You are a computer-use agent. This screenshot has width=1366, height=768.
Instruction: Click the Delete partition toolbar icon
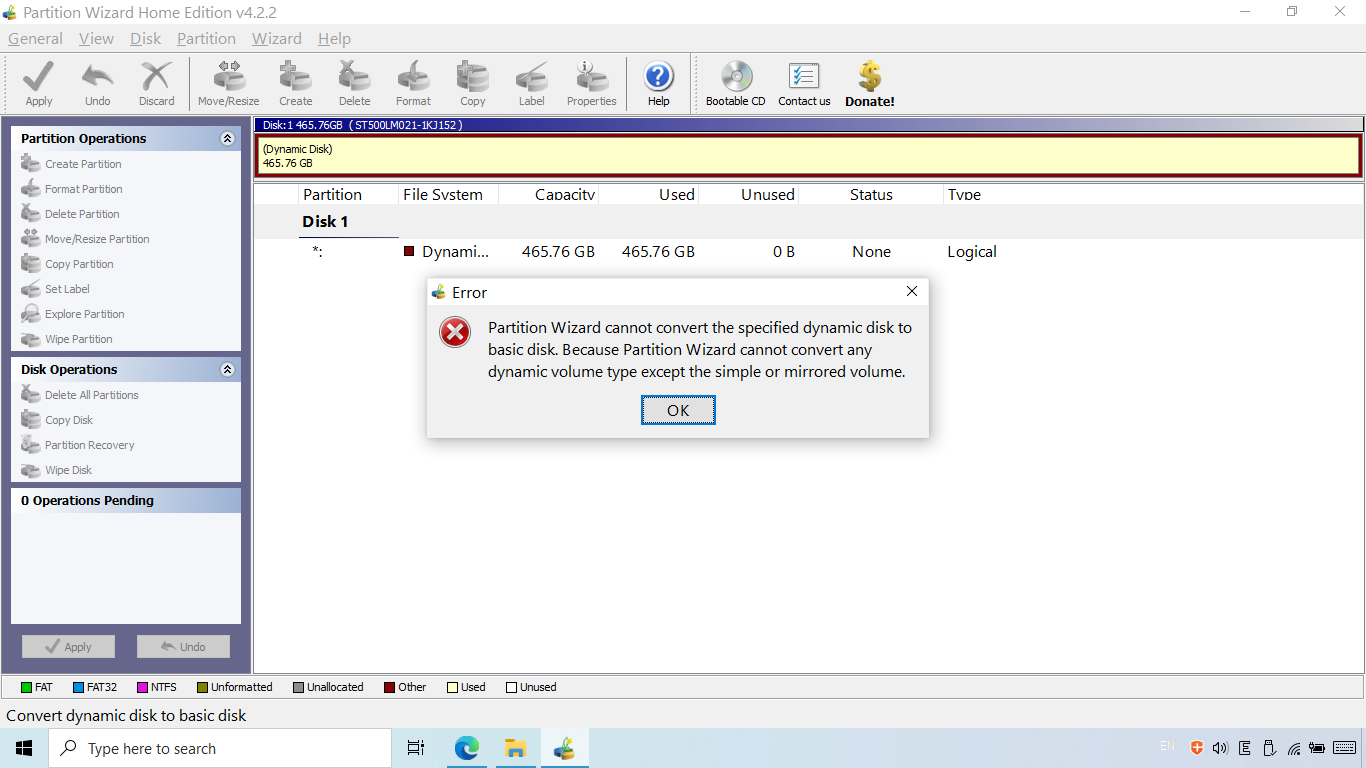coord(354,83)
